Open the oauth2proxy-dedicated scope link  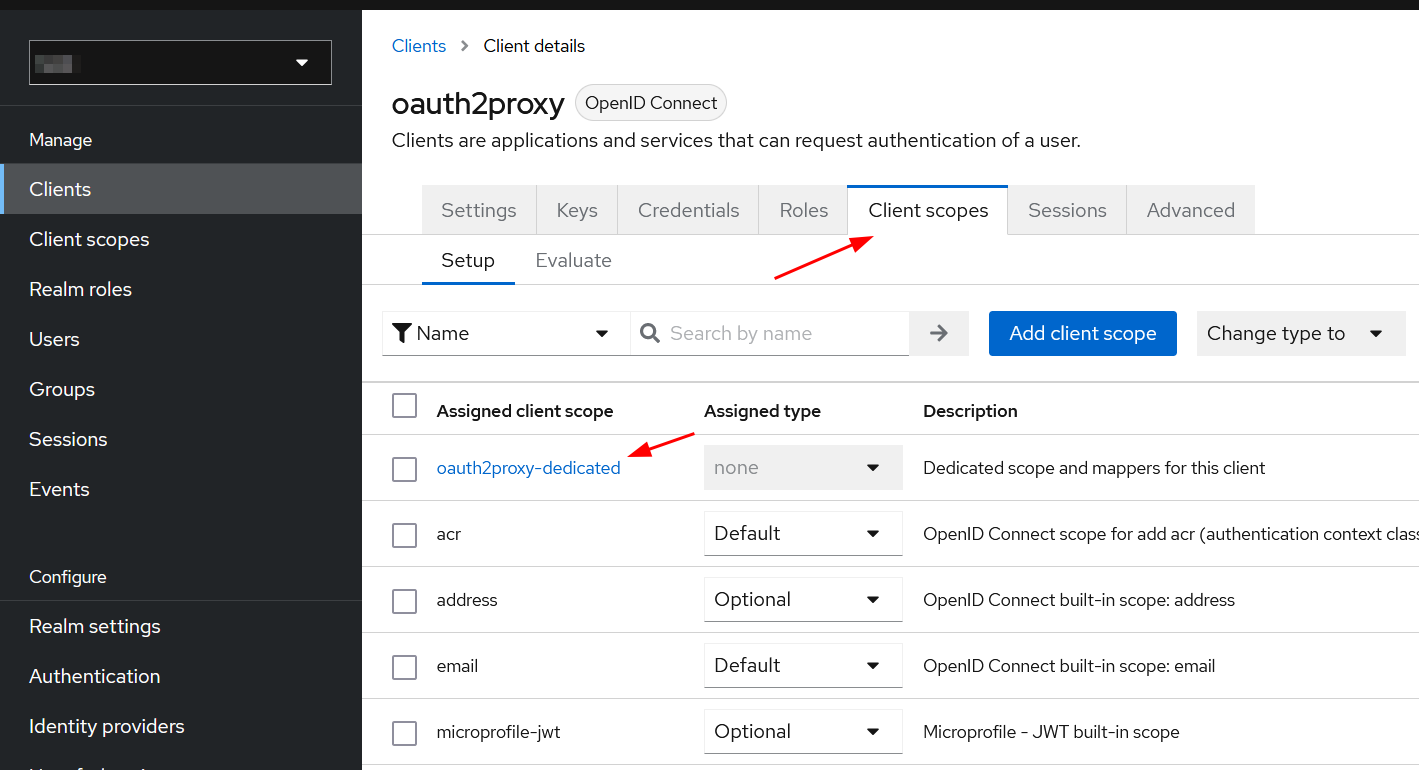click(528, 468)
